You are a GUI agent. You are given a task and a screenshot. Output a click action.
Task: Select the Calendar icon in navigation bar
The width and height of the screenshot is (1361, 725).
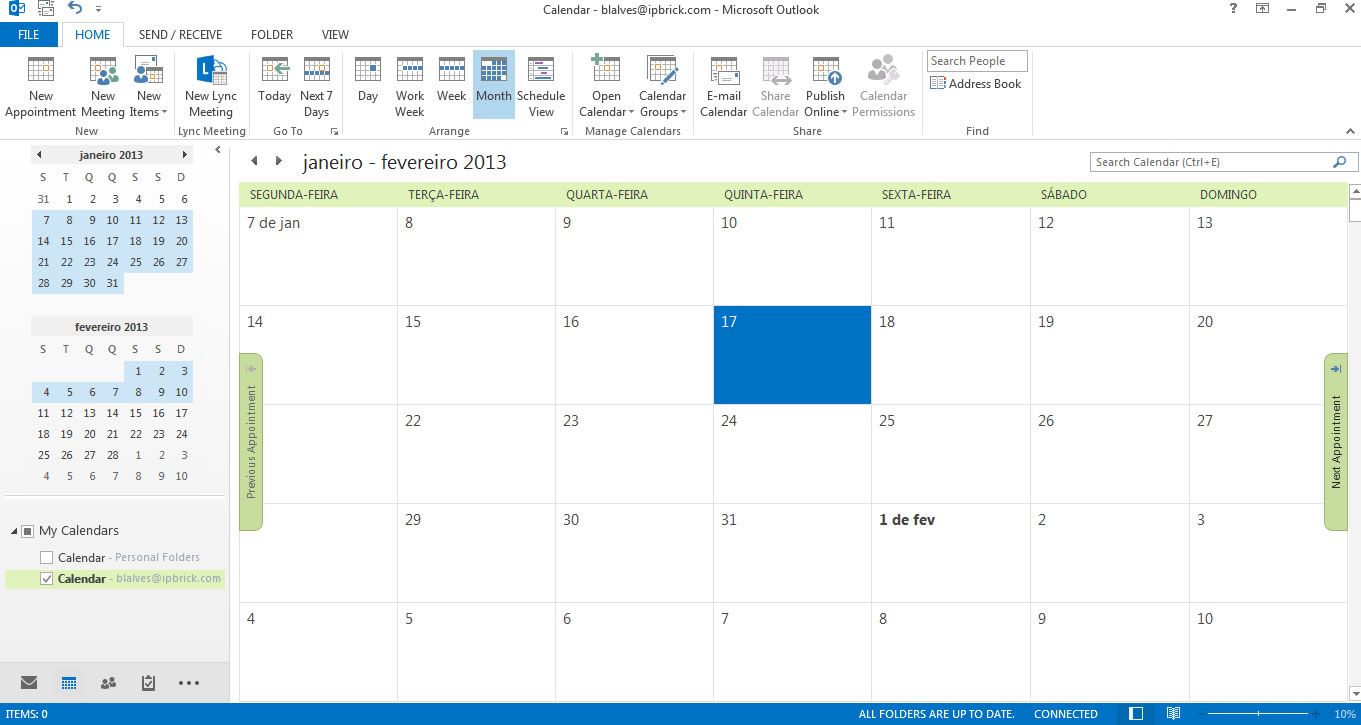(69, 683)
